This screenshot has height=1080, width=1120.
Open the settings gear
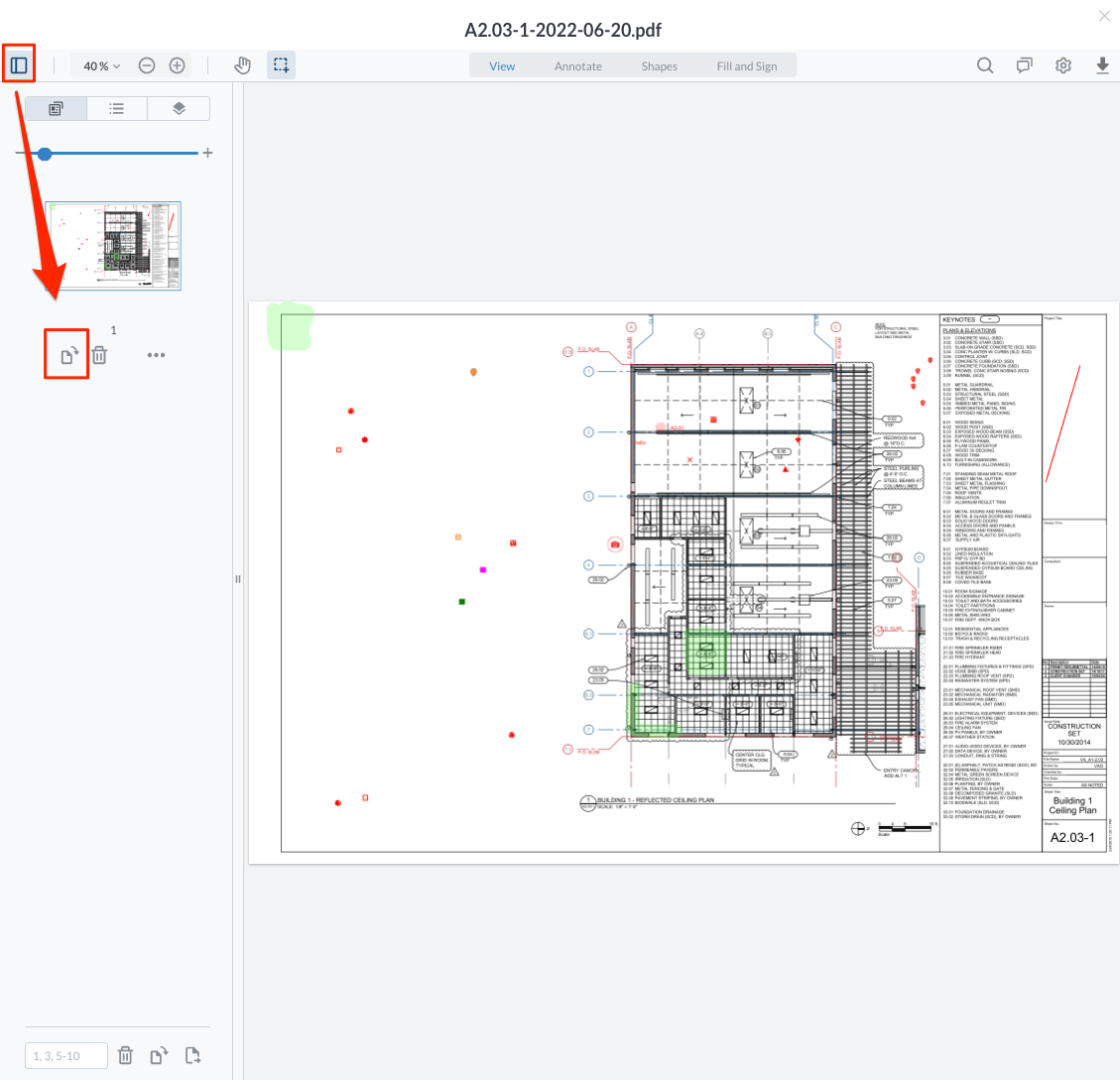coord(1063,65)
